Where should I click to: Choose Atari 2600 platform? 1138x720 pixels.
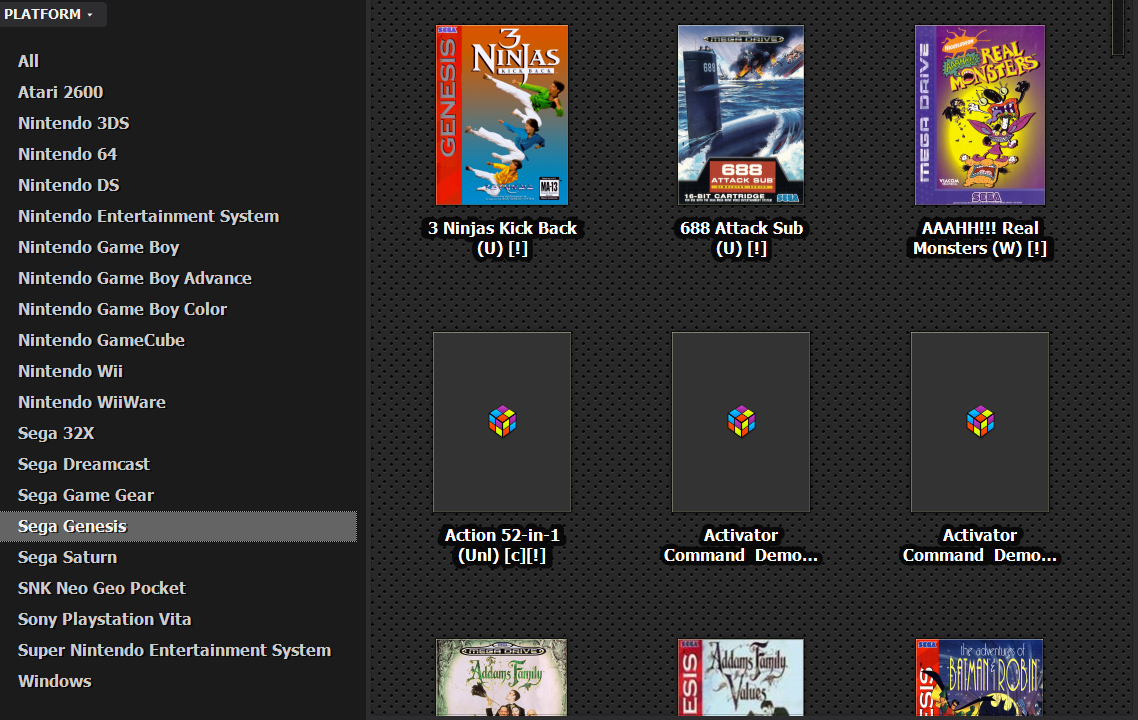pos(60,92)
